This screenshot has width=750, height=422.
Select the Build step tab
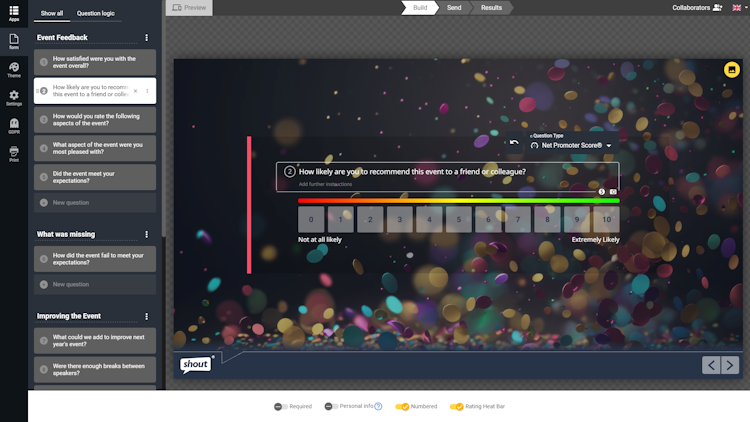(x=420, y=8)
